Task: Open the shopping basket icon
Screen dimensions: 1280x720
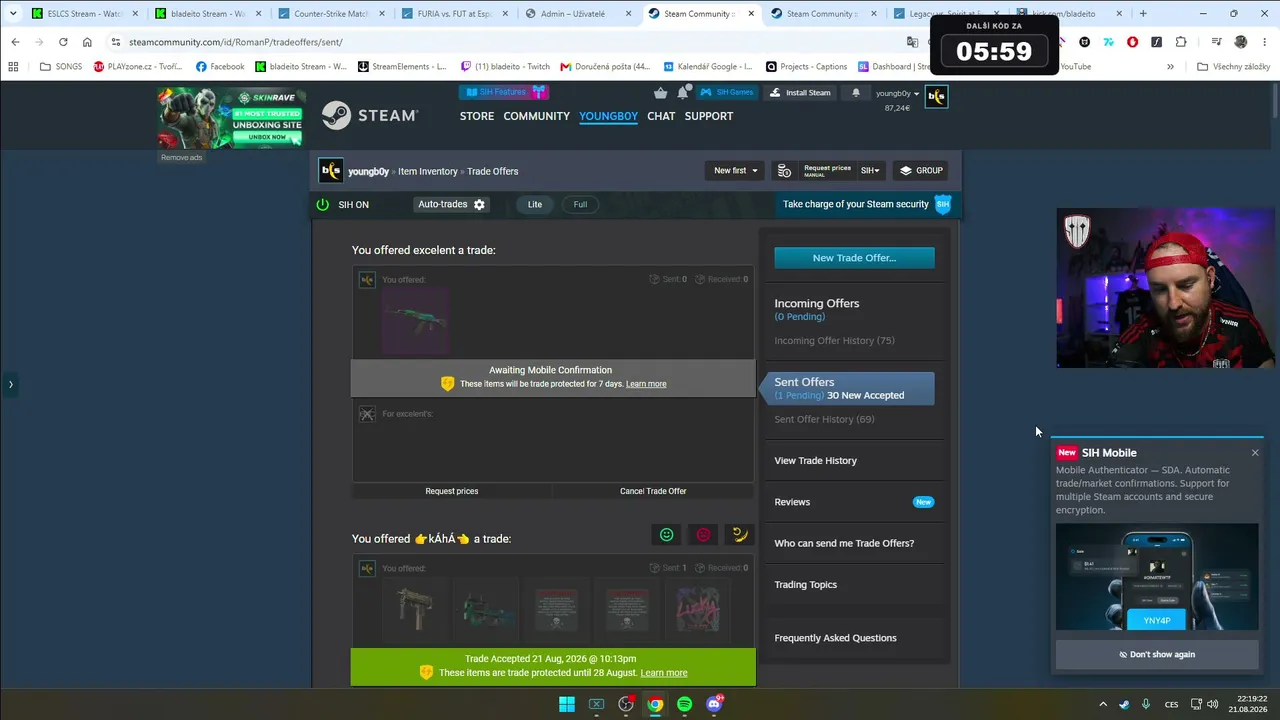Action: [660, 93]
